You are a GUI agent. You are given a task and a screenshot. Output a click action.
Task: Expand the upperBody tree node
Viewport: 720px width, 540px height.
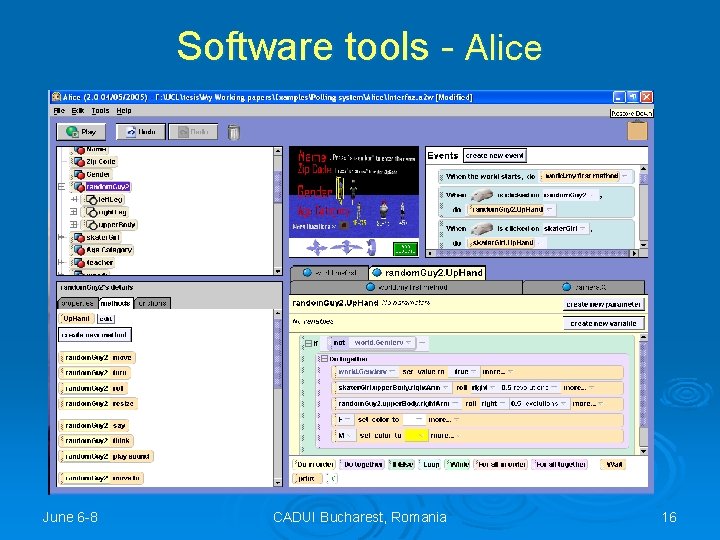tap(73, 225)
